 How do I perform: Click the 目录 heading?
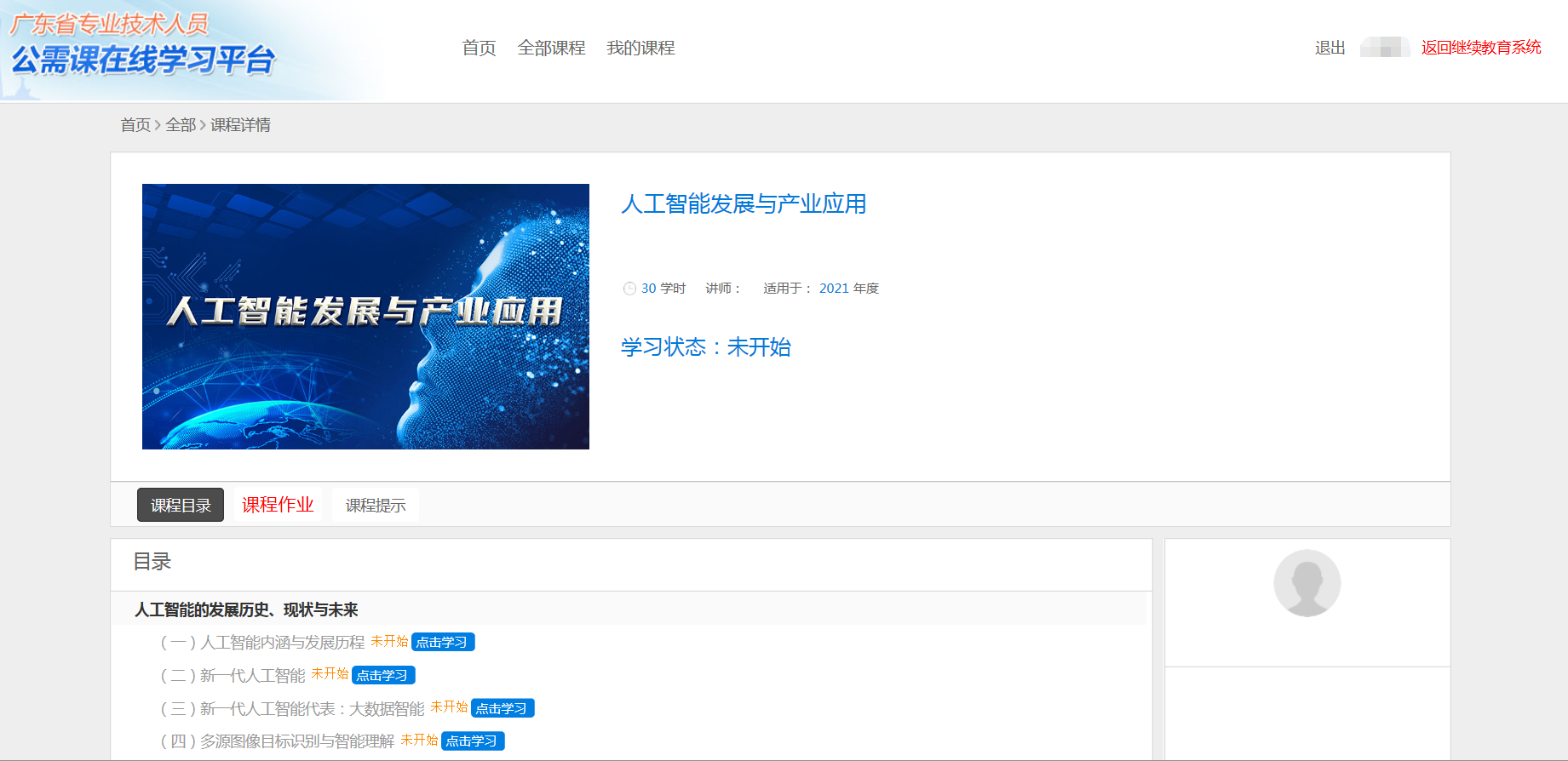(152, 562)
